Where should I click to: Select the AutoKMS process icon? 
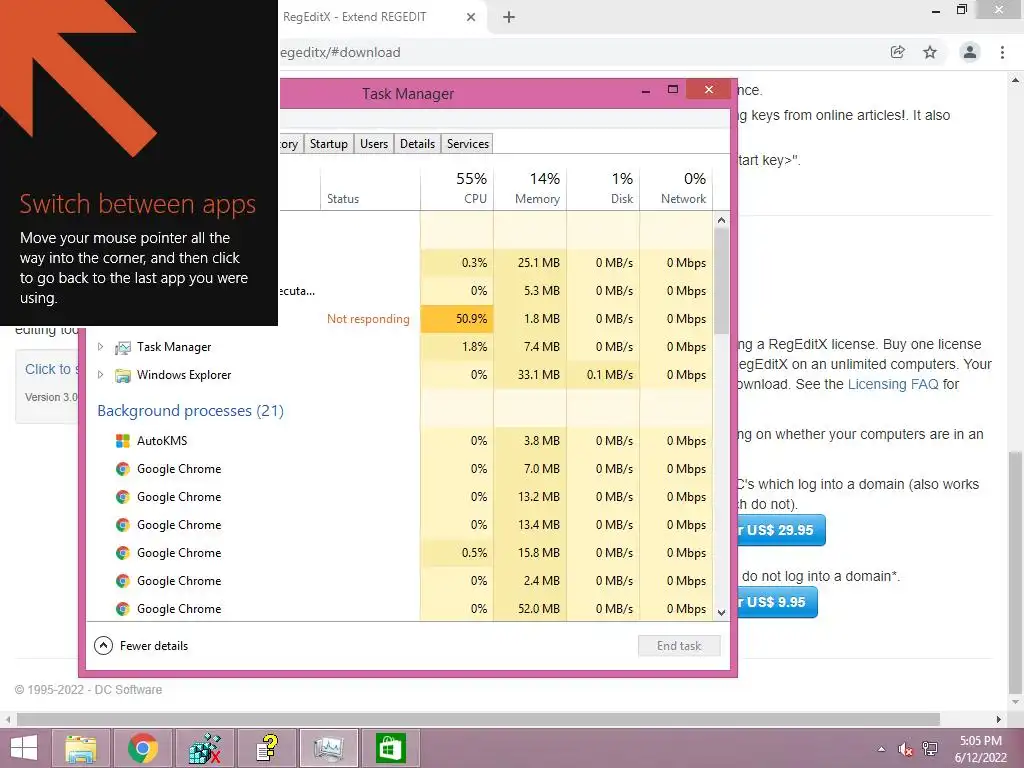point(122,441)
